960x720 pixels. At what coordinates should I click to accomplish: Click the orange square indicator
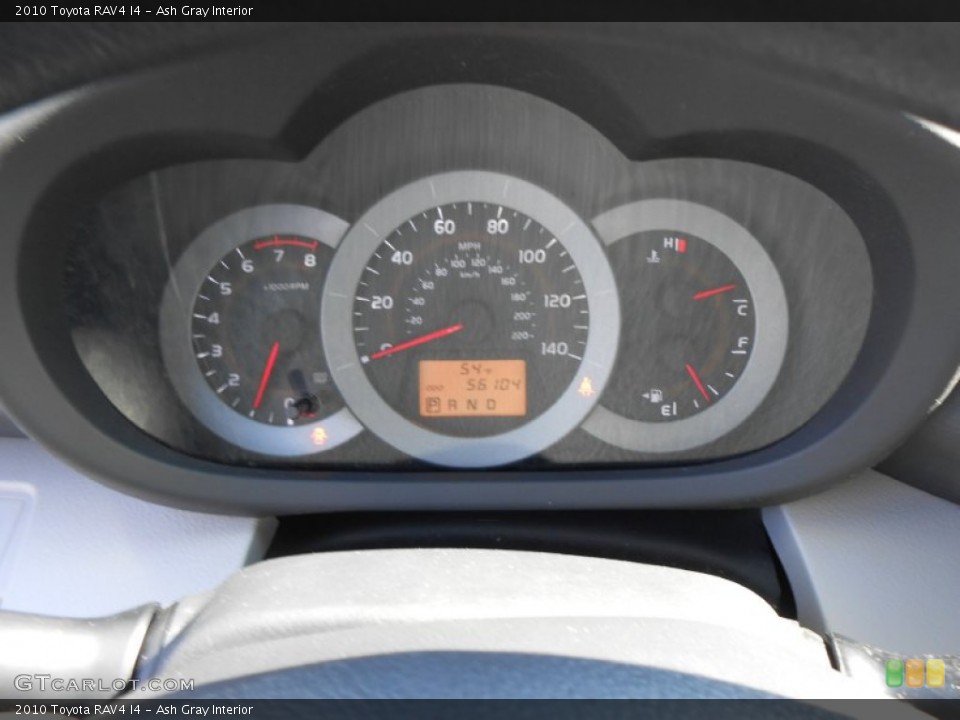[915, 673]
